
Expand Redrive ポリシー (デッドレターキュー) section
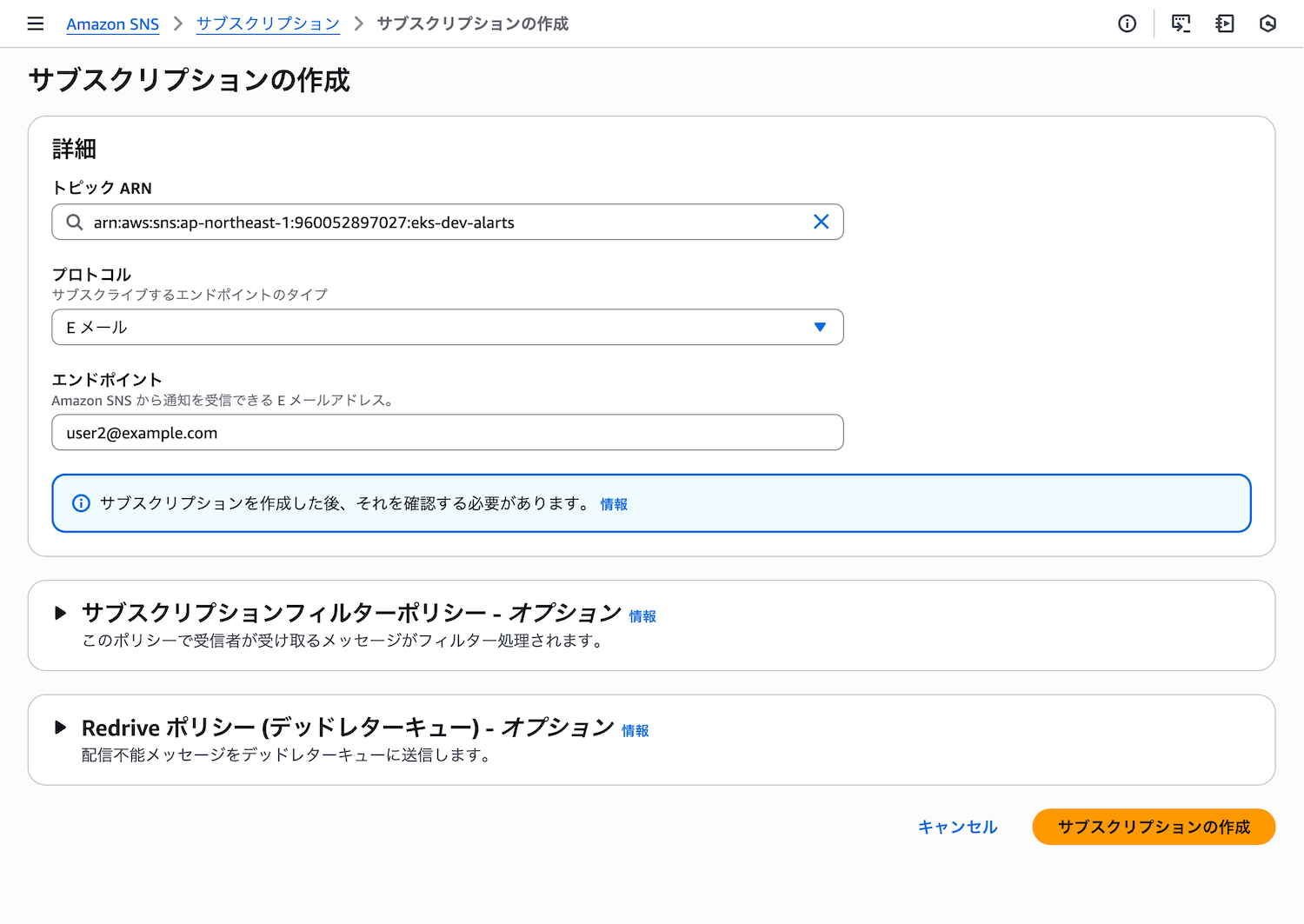click(60, 728)
